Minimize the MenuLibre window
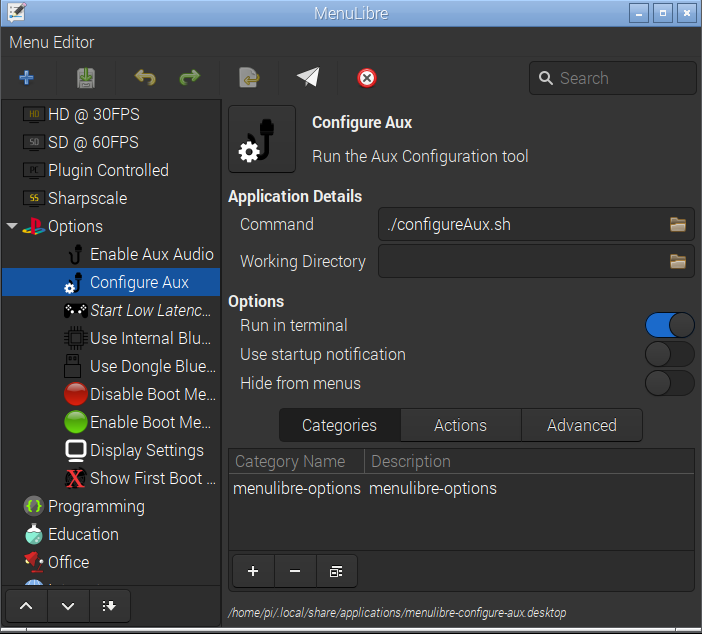The image size is (702, 634). click(639, 13)
